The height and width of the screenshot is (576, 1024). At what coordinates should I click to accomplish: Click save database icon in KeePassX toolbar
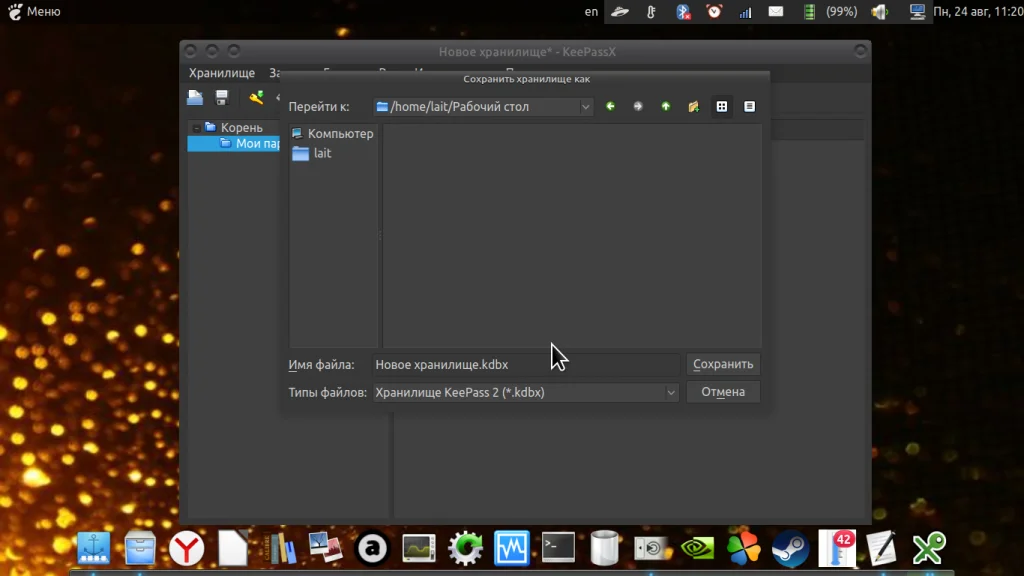tap(222, 98)
